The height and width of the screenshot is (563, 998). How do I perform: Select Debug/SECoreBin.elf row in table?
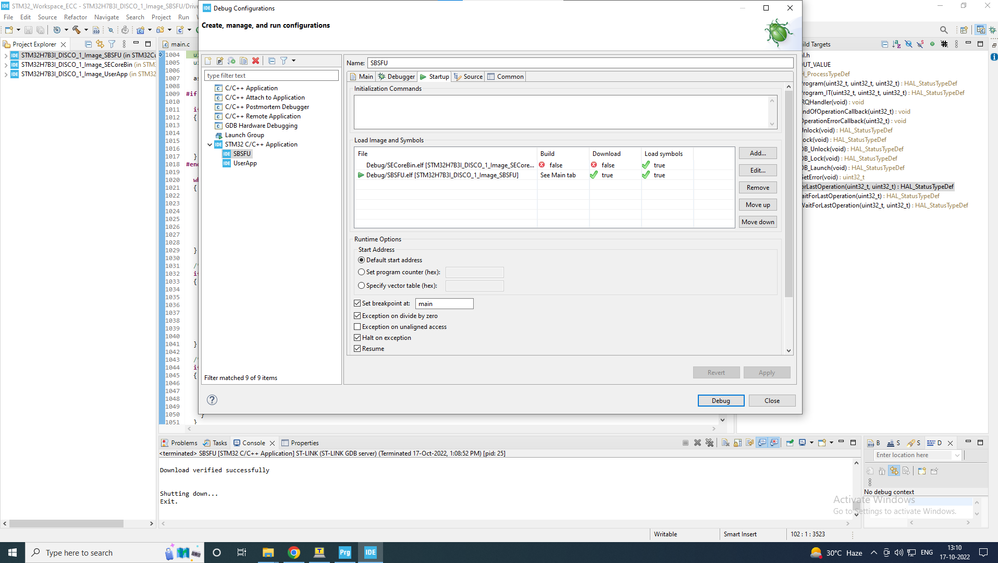[x=544, y=165]
